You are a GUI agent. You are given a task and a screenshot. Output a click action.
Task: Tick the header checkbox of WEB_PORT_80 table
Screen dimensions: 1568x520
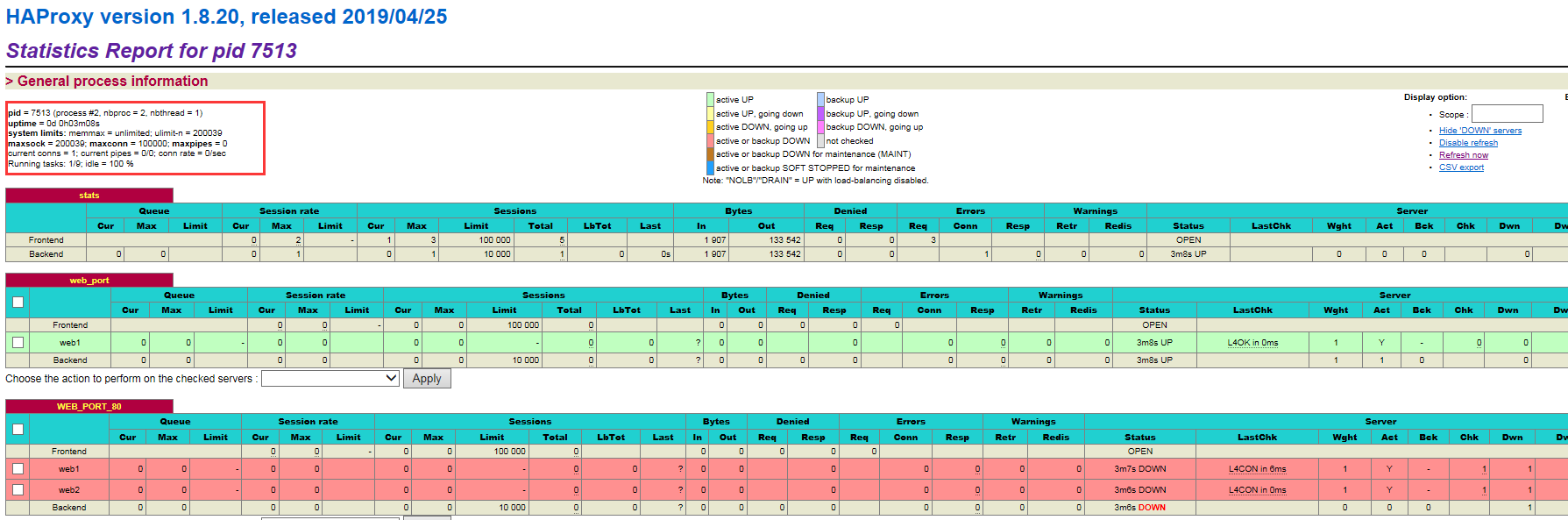point(18,430)
